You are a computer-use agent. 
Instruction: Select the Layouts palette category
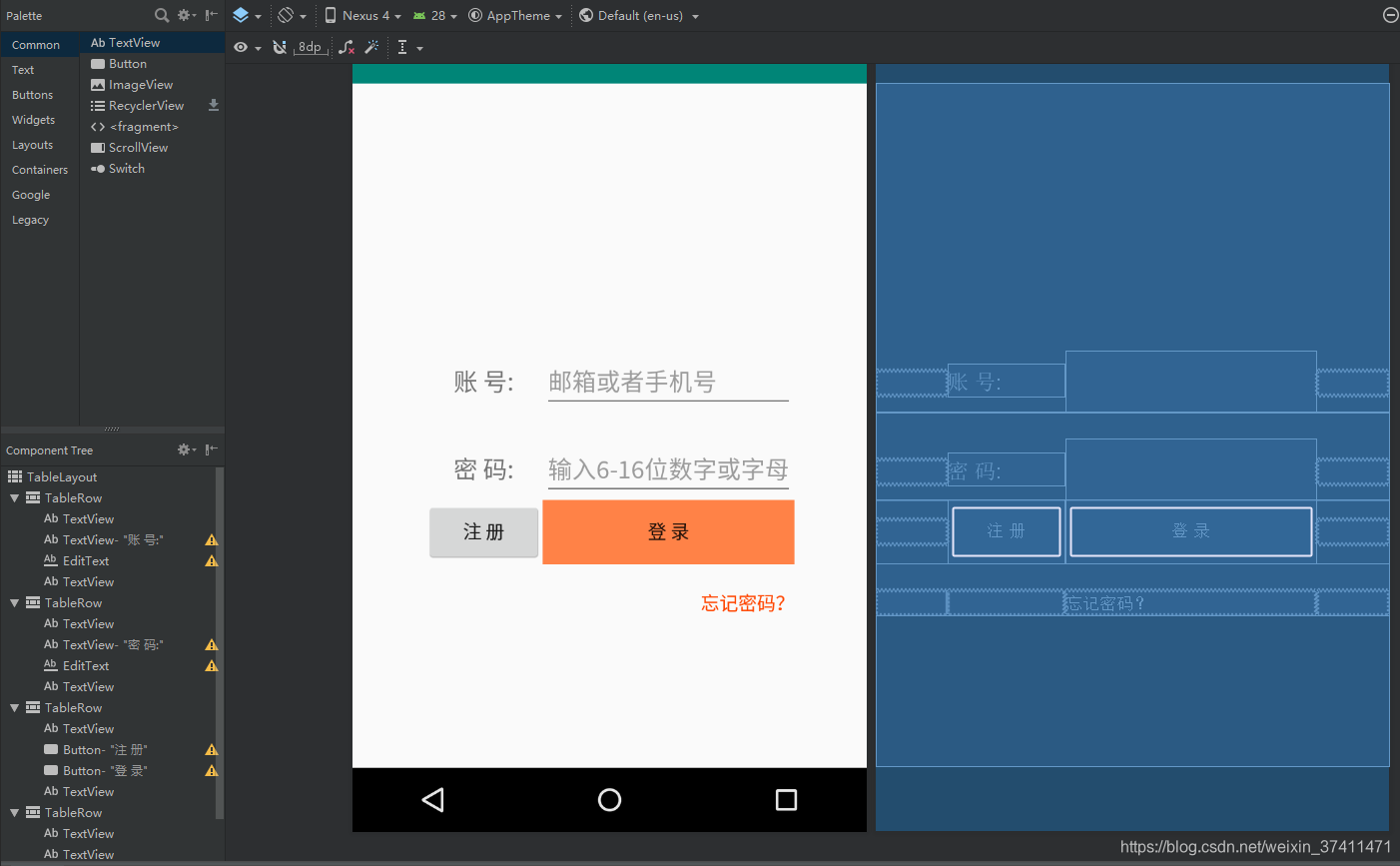click(40, 145)
